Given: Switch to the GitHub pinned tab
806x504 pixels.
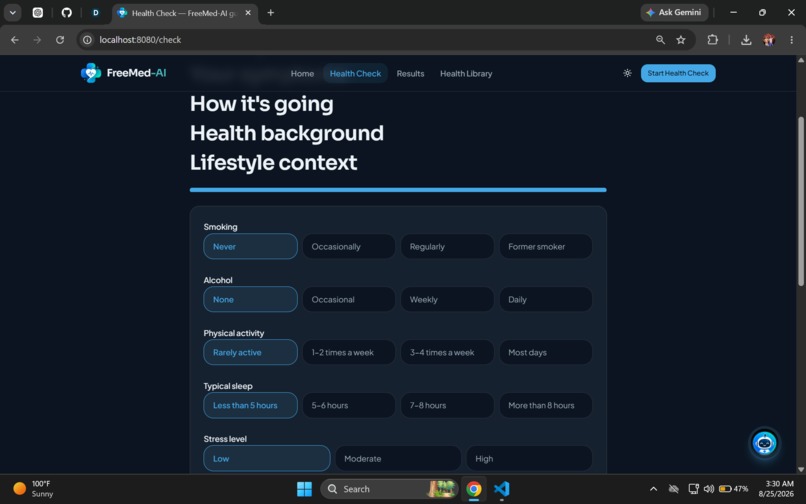Looking at the screenshot, I should [x=67, y=13].
